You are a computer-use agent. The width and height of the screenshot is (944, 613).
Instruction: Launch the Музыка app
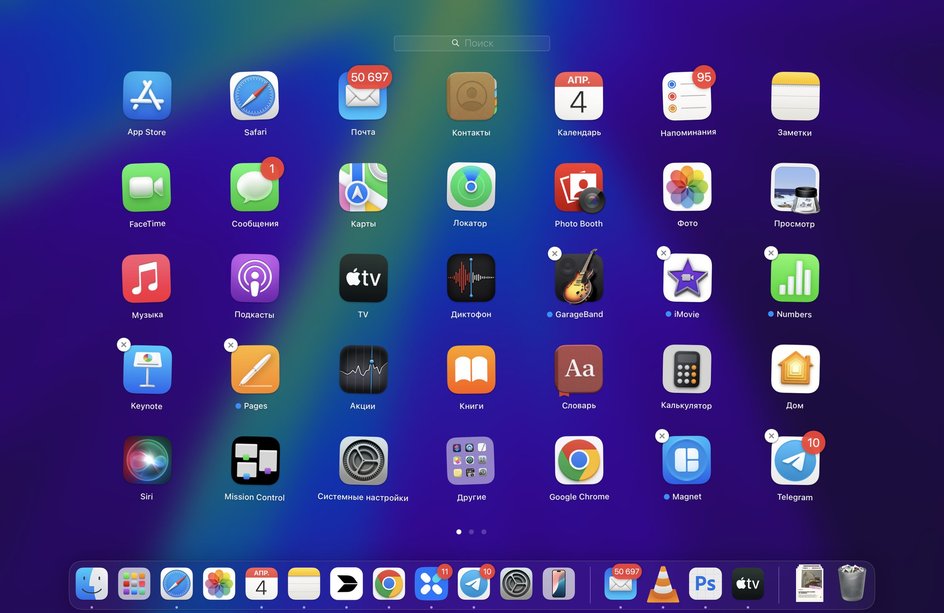click(146, 278)
